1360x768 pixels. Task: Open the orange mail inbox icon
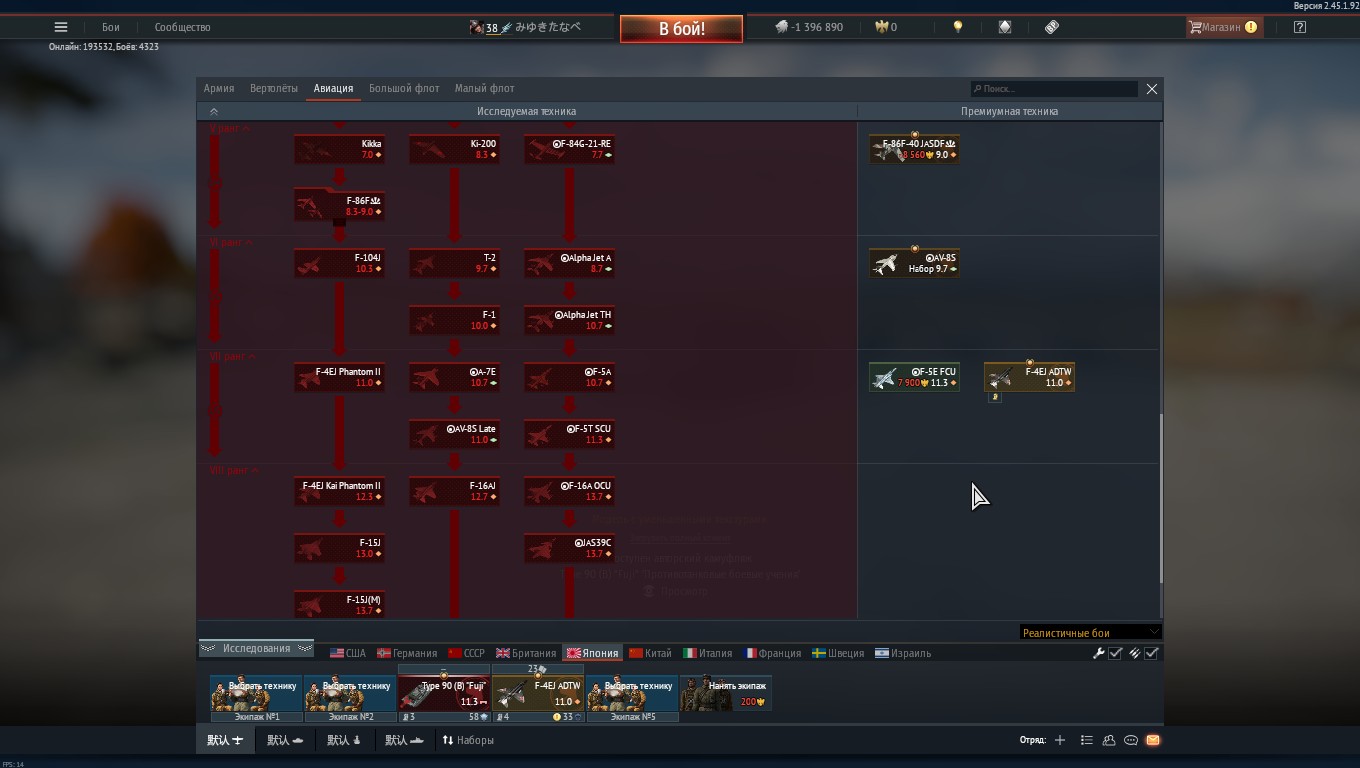(x=1153, y=740)
